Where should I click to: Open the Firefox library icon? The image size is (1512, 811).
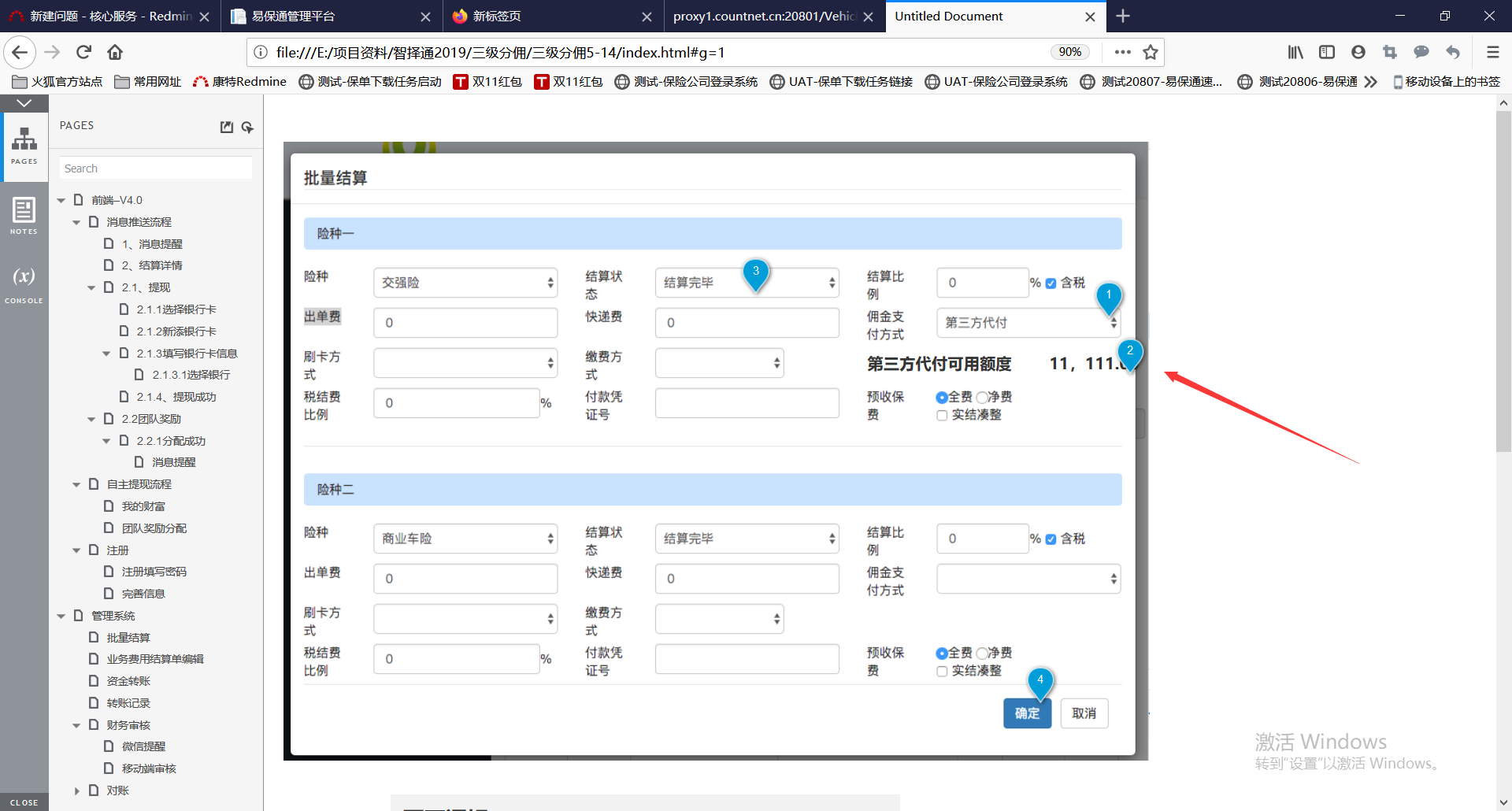tap(1295, 52)
